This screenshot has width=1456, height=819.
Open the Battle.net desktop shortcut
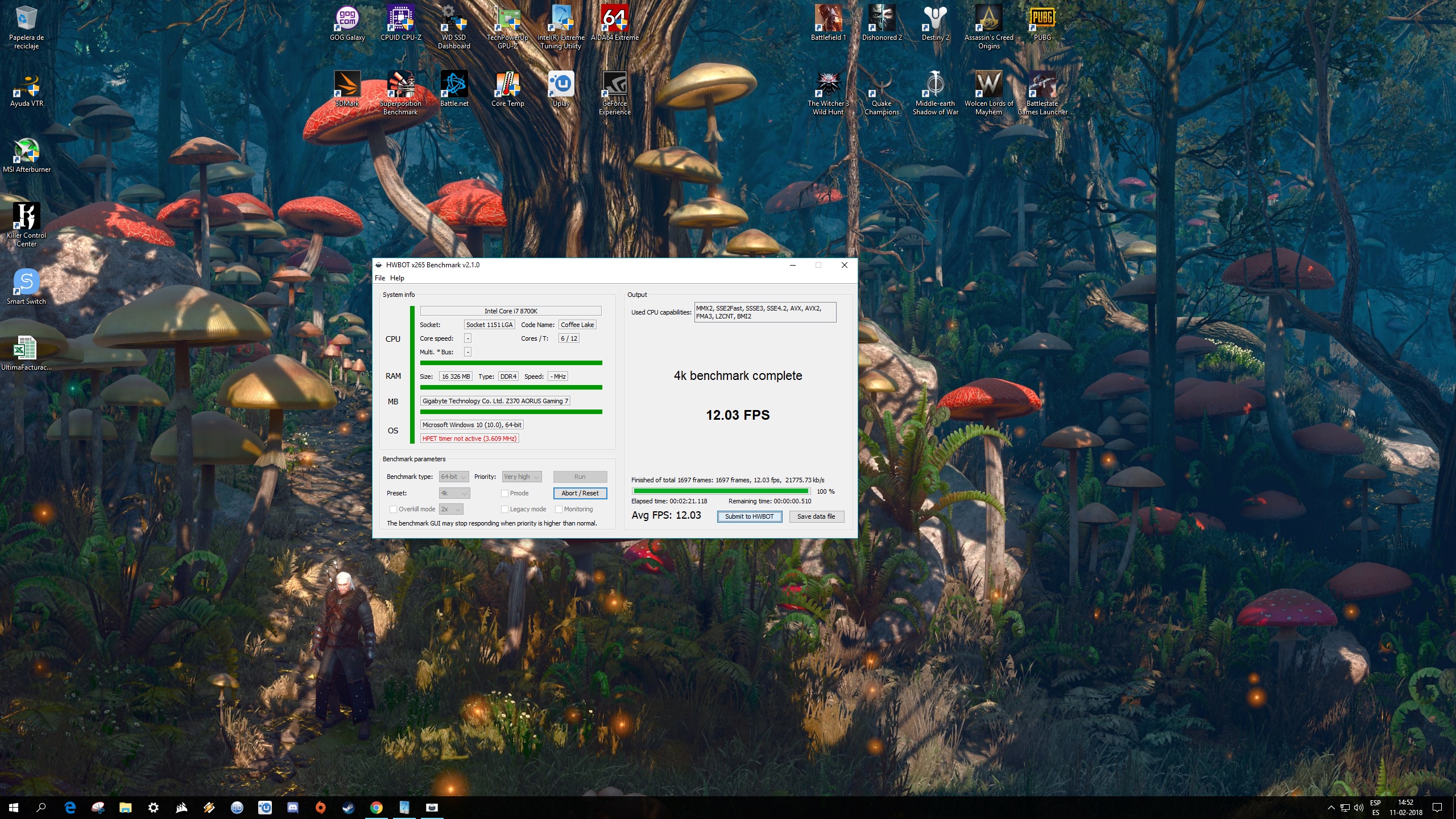pos(454,89)
